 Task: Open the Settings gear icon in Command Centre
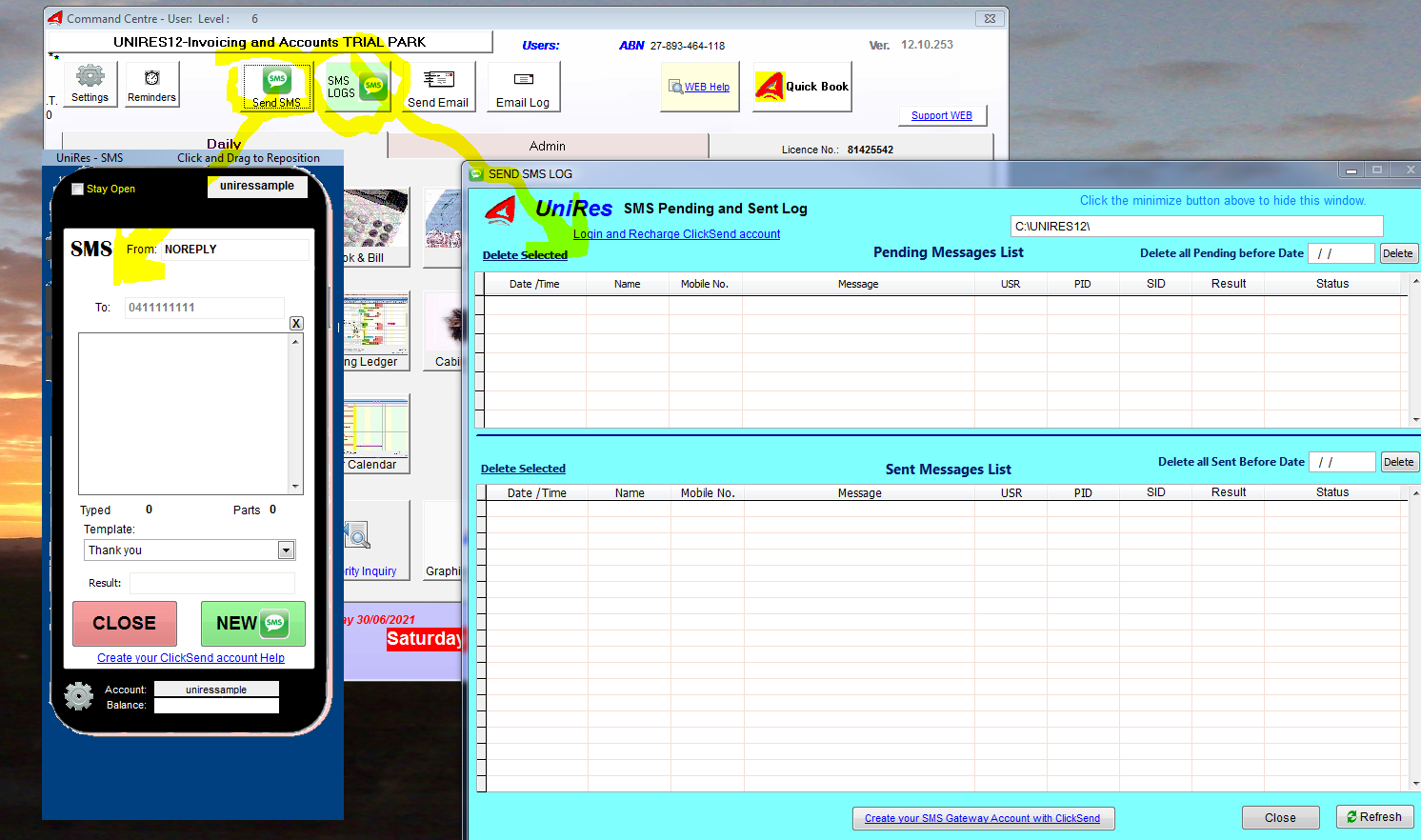(x=90, y=84)
